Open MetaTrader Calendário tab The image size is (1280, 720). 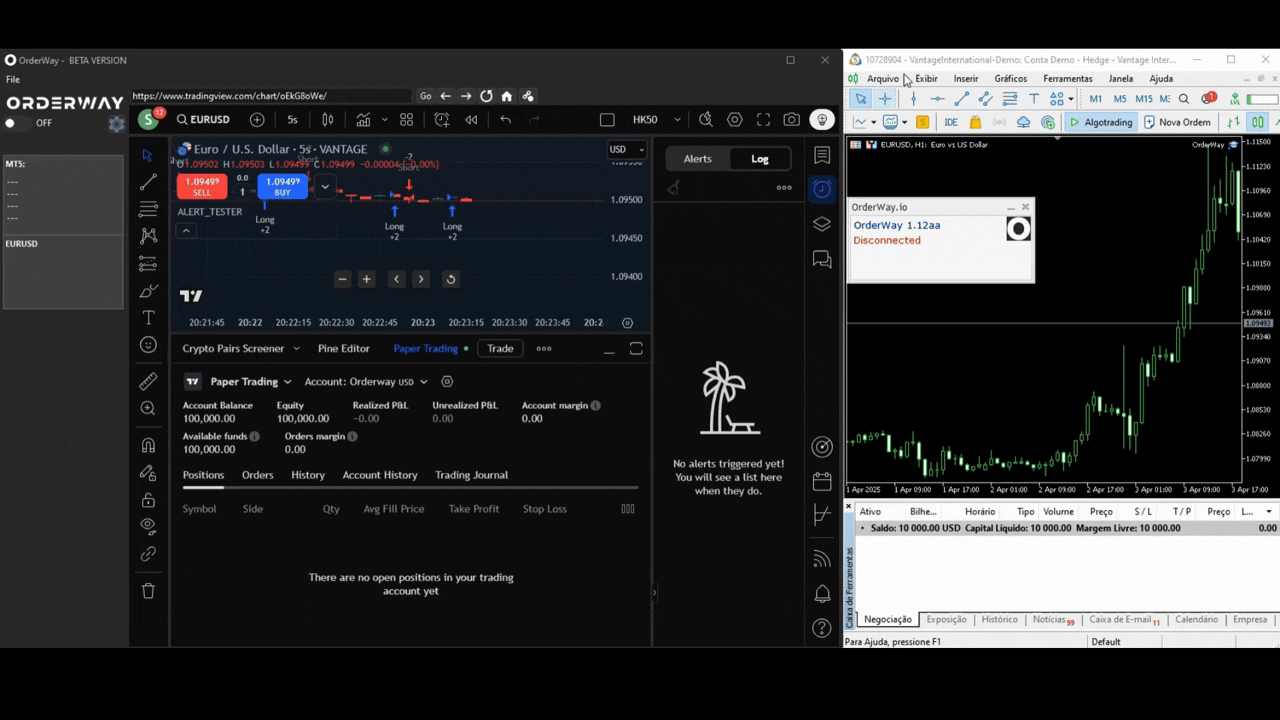point(1196,620)
